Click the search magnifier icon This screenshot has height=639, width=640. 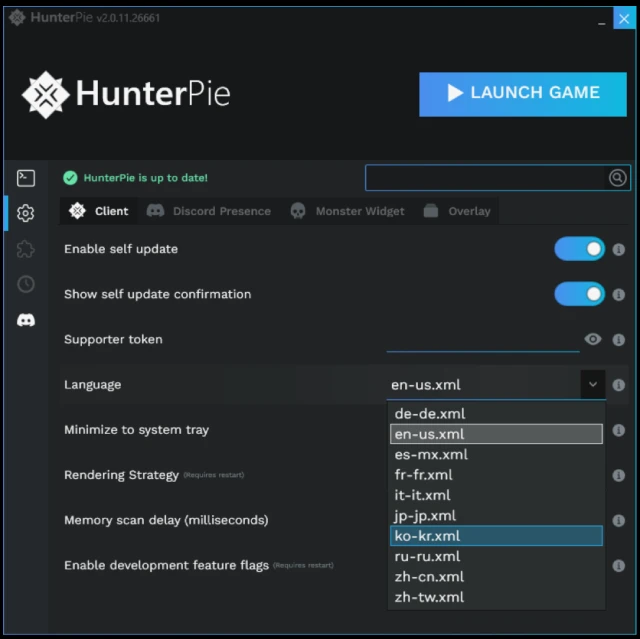click(618, 178)
